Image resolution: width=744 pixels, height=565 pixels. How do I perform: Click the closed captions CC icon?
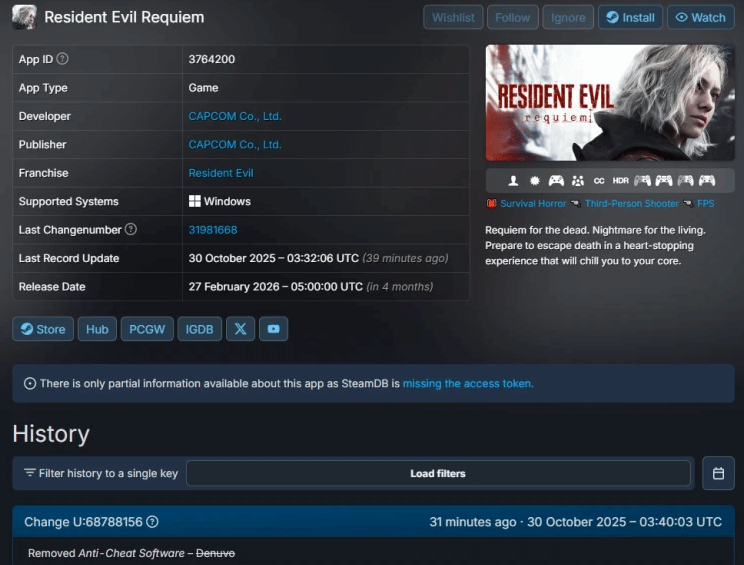click(599, 181)
